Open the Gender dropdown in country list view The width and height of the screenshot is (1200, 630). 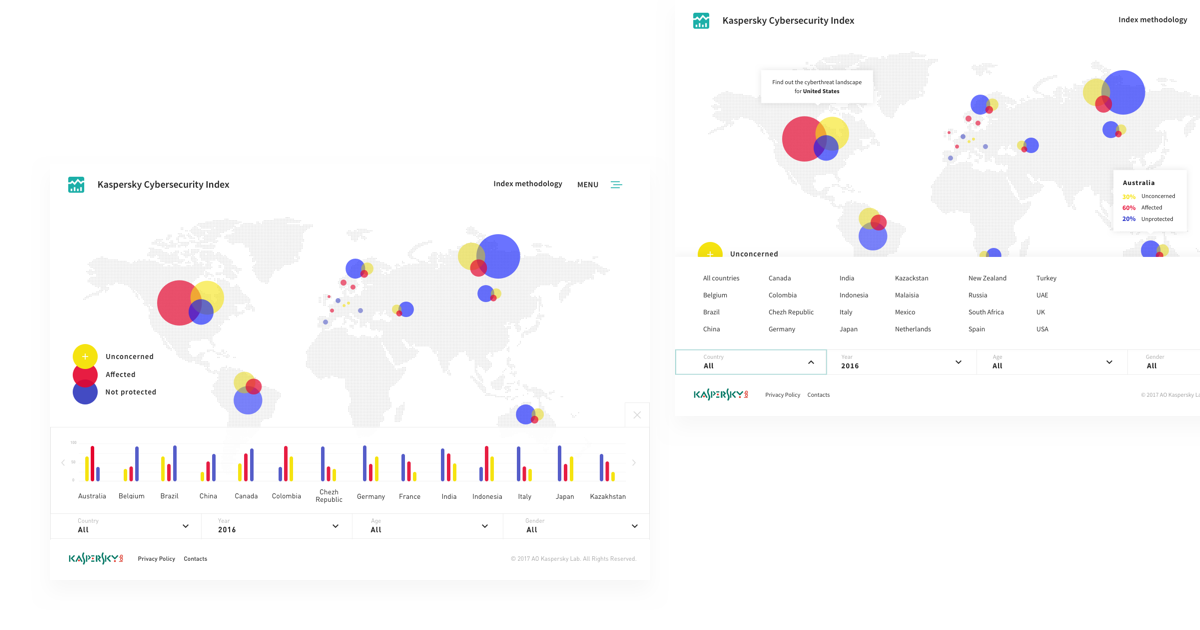tap(1164, 362)
